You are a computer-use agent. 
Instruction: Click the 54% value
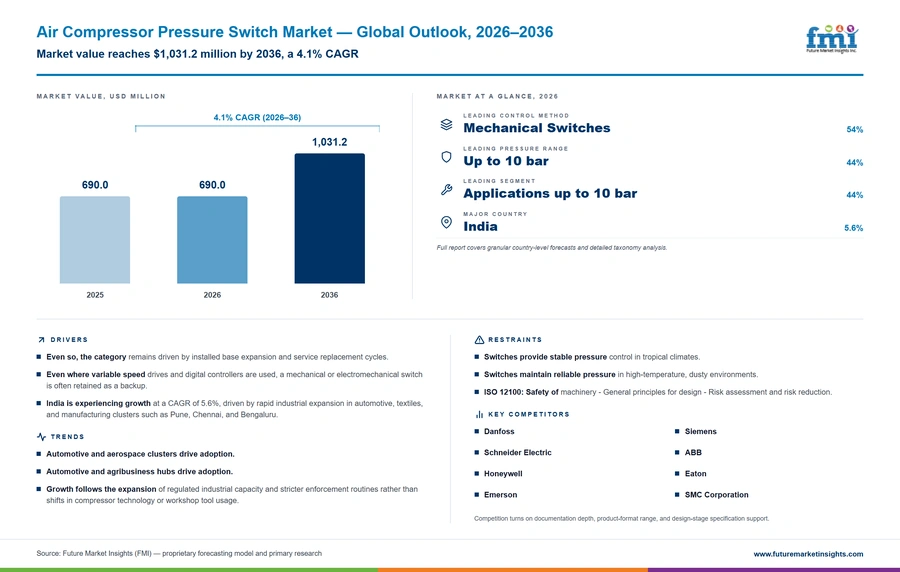pos(855,130)
